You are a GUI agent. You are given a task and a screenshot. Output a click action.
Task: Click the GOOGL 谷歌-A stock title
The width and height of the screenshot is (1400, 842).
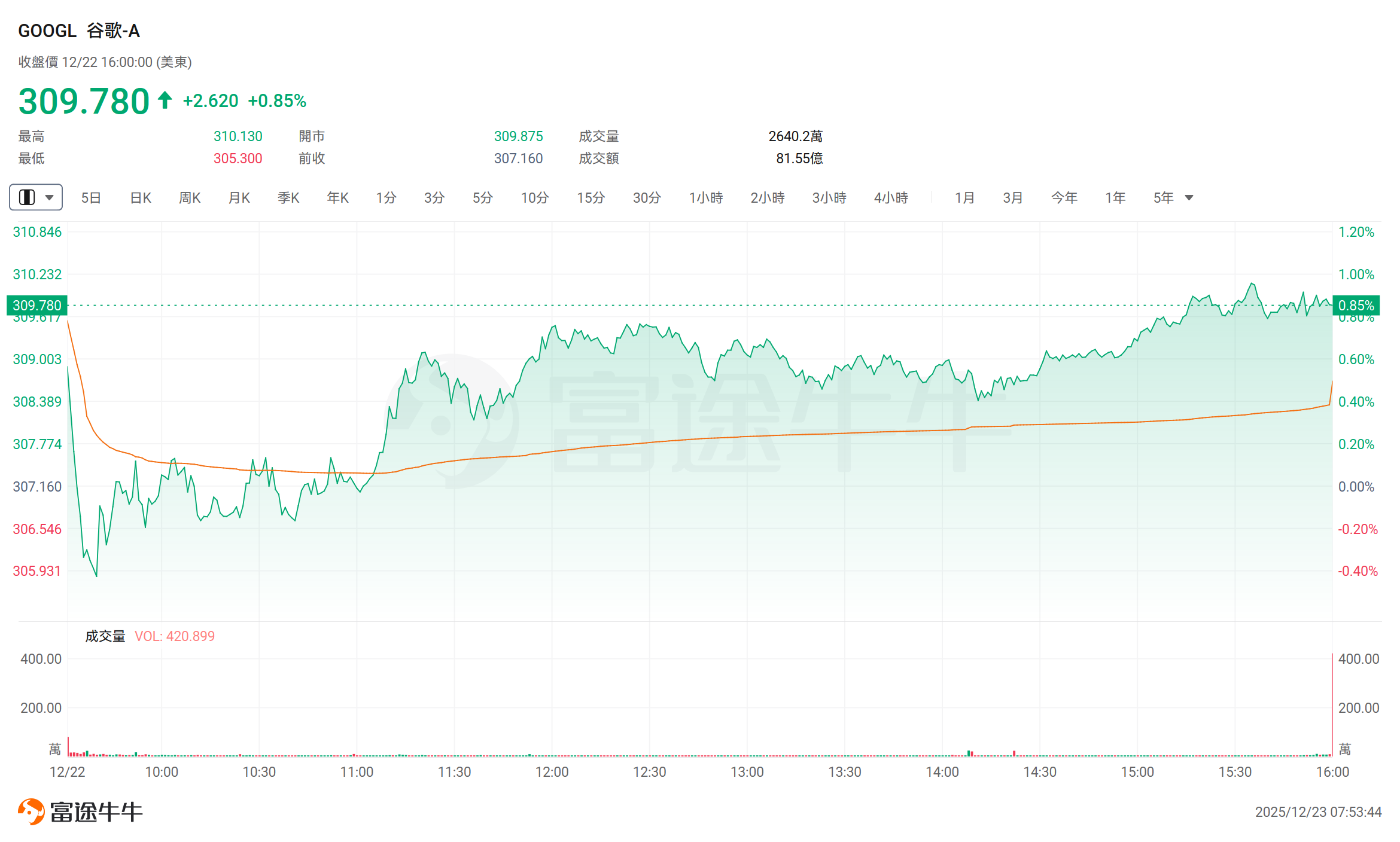(79, 30)
